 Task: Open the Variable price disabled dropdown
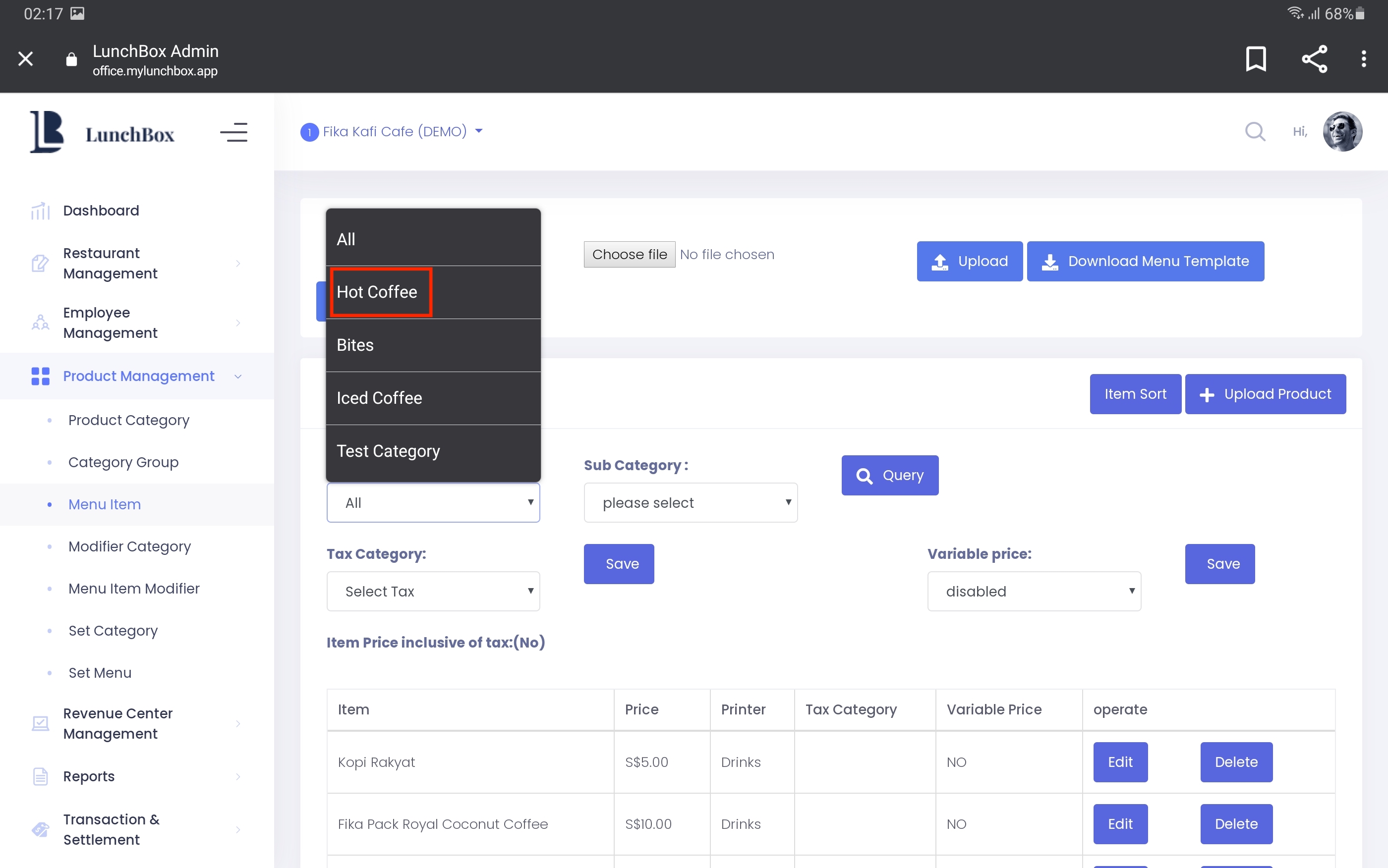(1034, 591)
